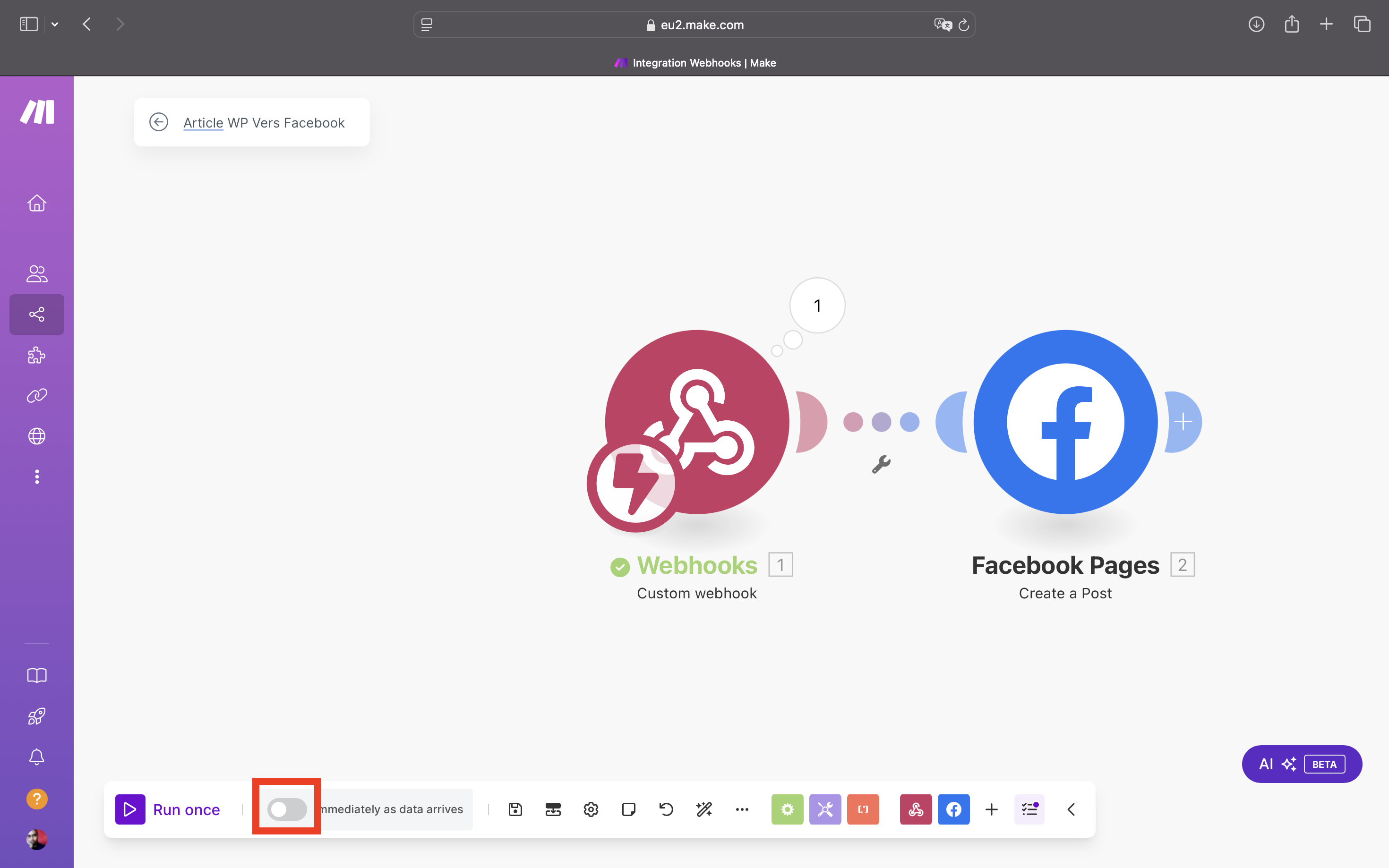Viewport: 1389px width, 868px height.
Task: Save the scenario with the floppy icon
Action: click(515, 809)
